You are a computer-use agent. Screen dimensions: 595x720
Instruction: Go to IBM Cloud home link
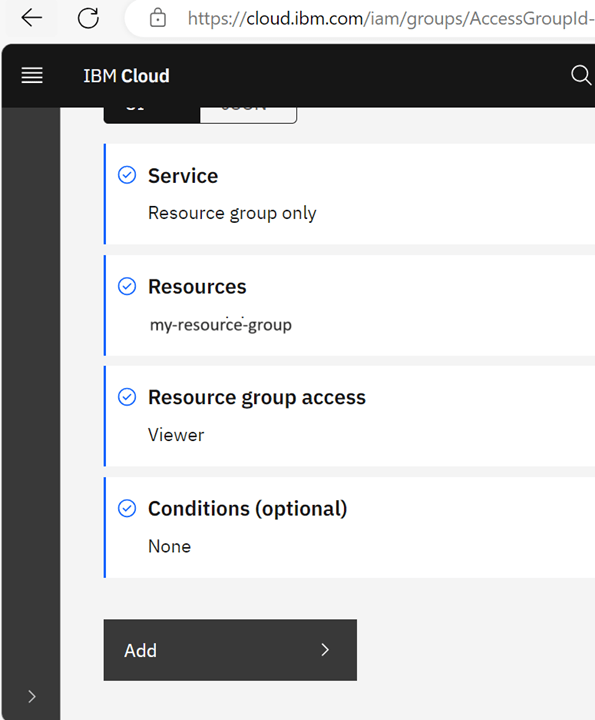click(126, 76)
